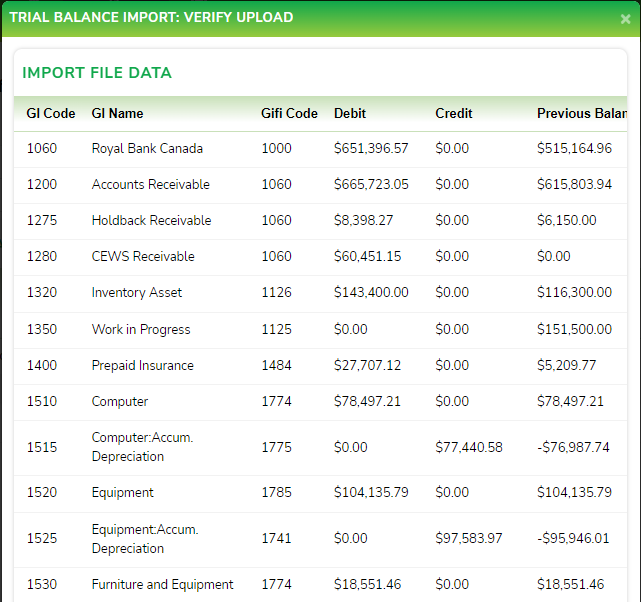Select the Prepaid Insurance account name
Viewport: 641px width, 602px height.
point(143,365)
